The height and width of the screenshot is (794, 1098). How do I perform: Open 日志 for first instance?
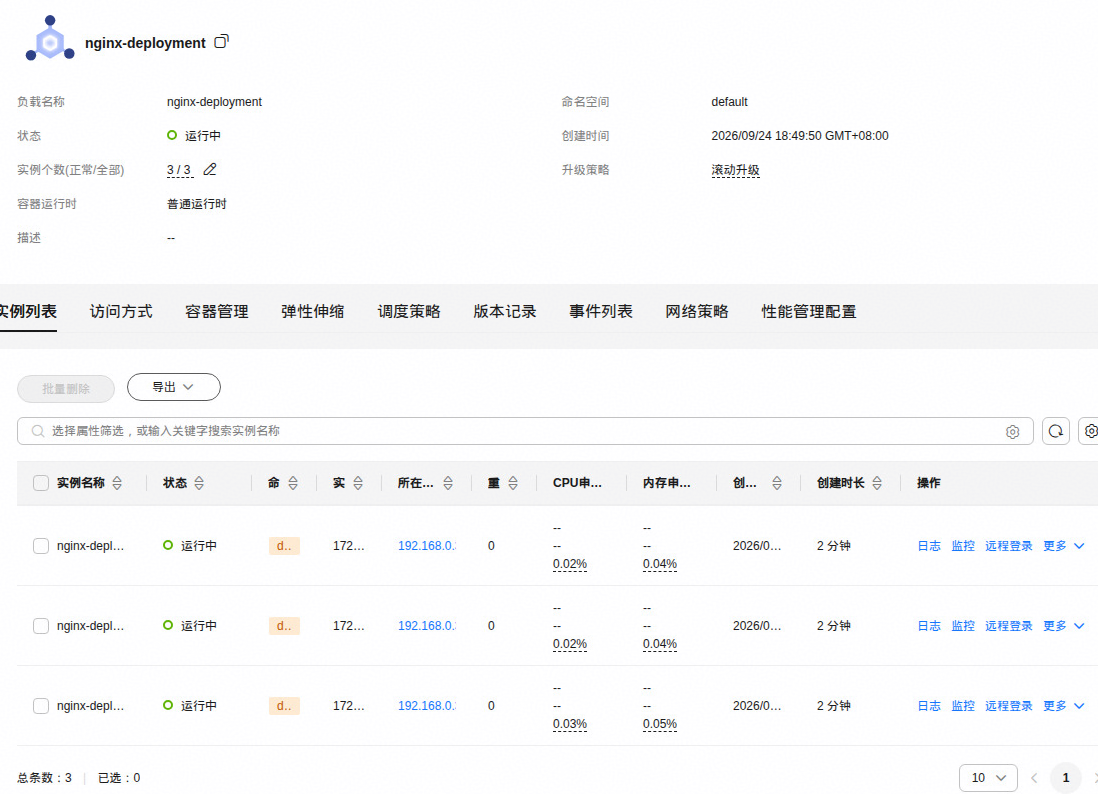pos(929,546)
